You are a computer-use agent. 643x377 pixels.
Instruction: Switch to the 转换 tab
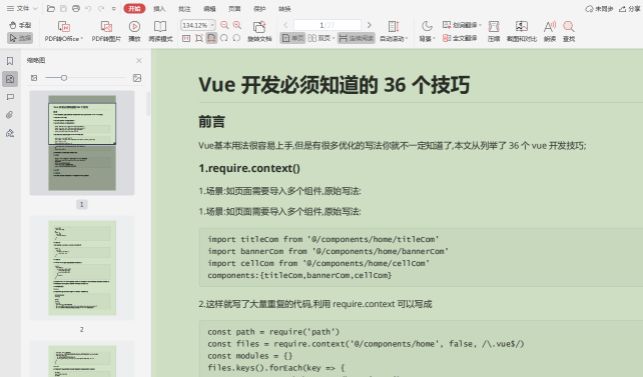(x=285, y=9)
